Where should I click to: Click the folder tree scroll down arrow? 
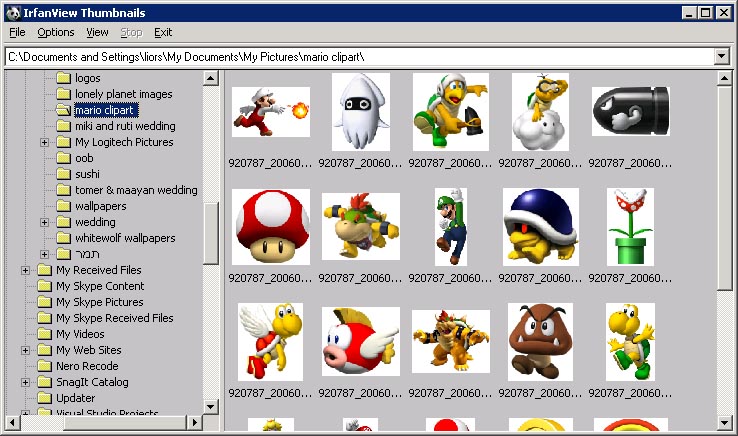point(211,406)
